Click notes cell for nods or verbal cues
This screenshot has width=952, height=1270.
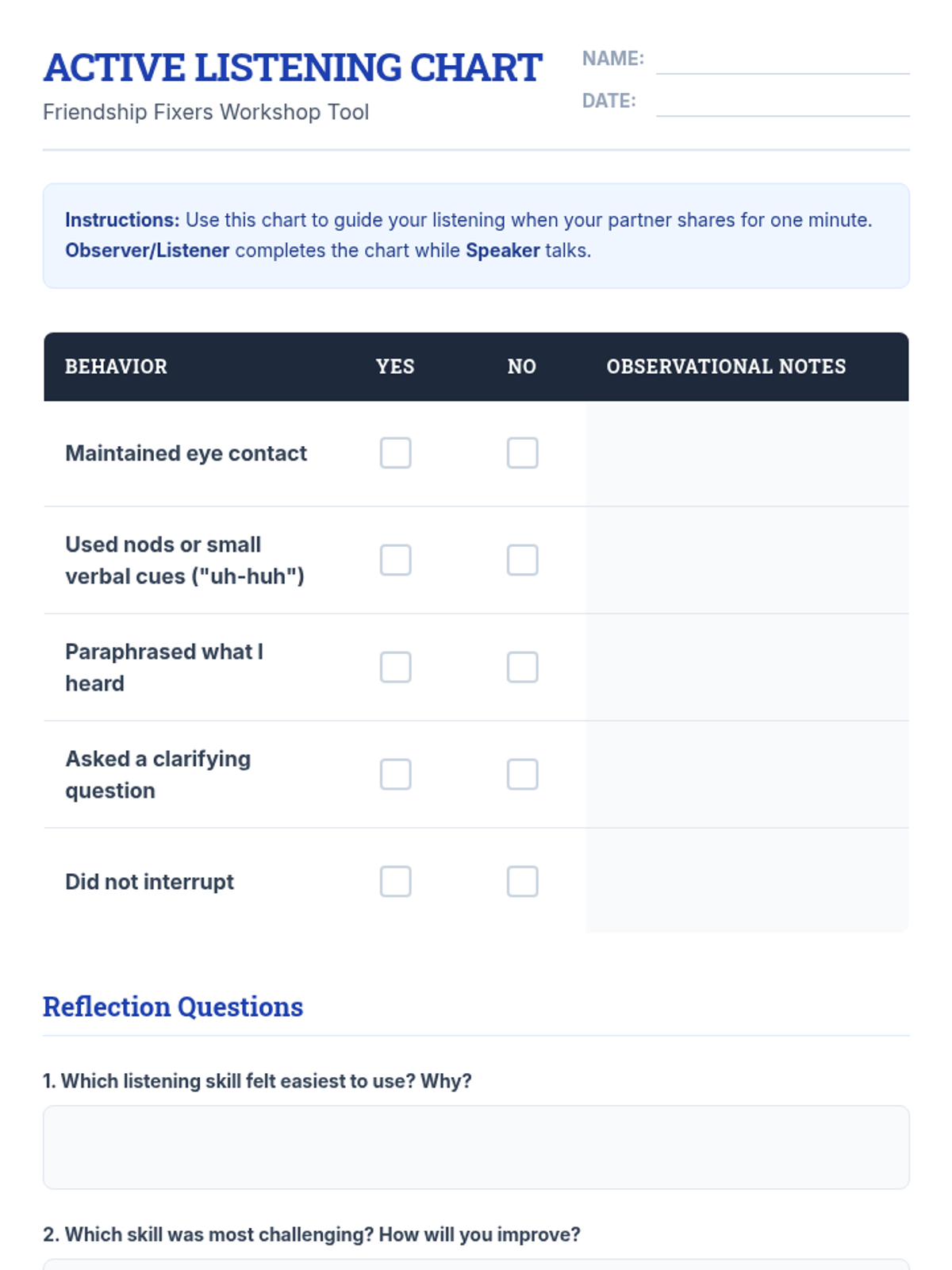(x=747, y=560)
